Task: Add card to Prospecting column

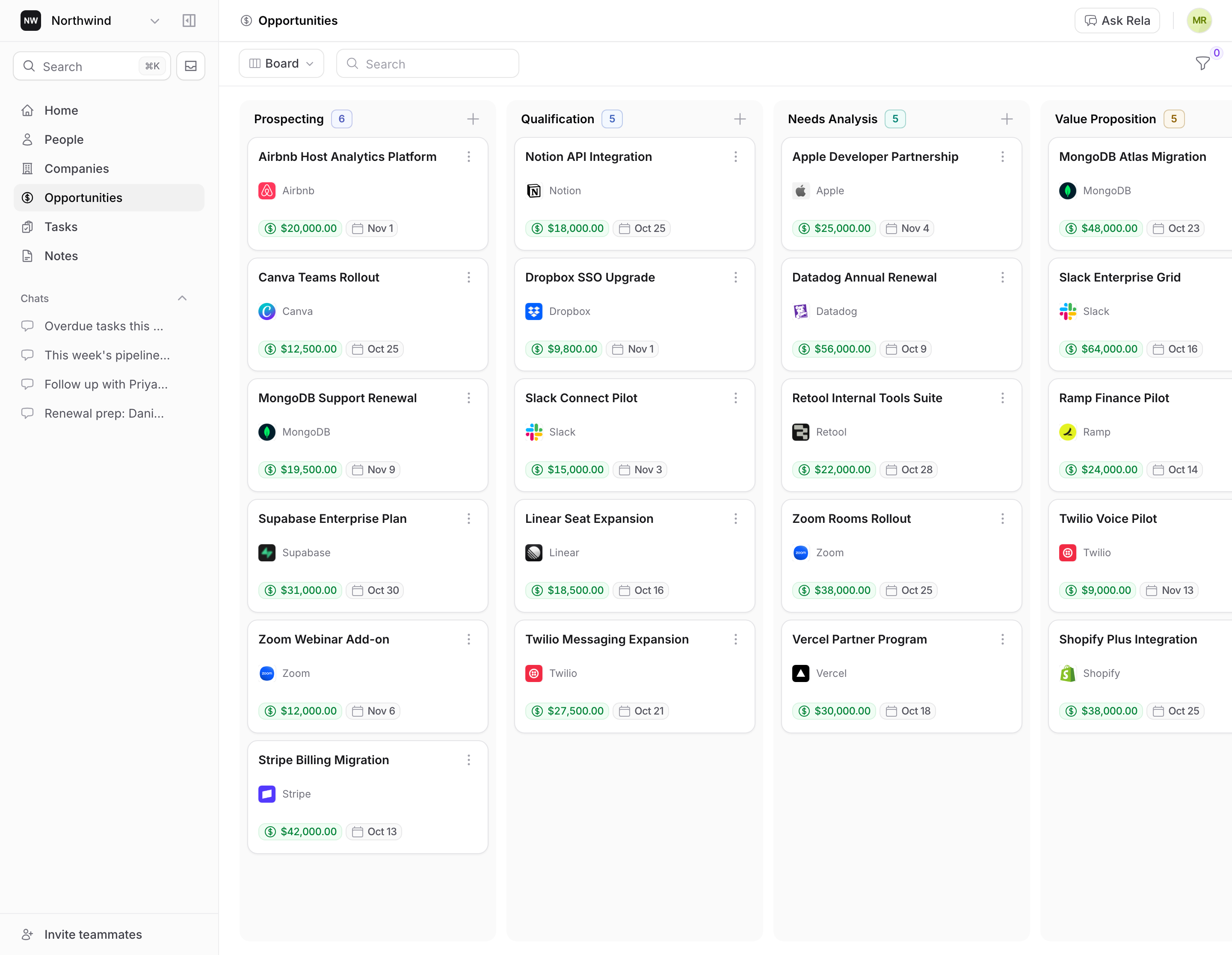Action: pyautogui.click(x=473, y=119)
